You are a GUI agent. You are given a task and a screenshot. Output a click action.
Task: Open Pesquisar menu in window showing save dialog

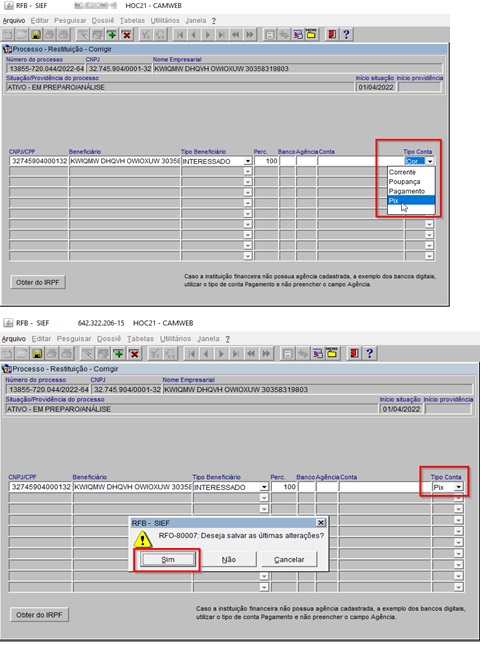click(x=74, y=339)
